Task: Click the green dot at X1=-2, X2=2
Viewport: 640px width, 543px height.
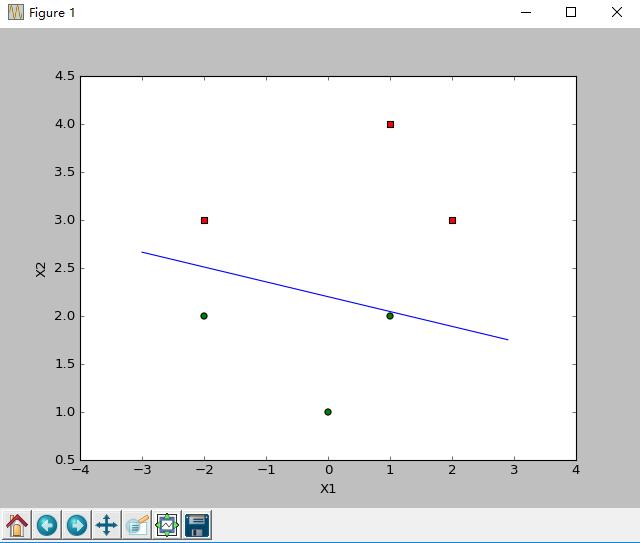Action: (204, 316)
